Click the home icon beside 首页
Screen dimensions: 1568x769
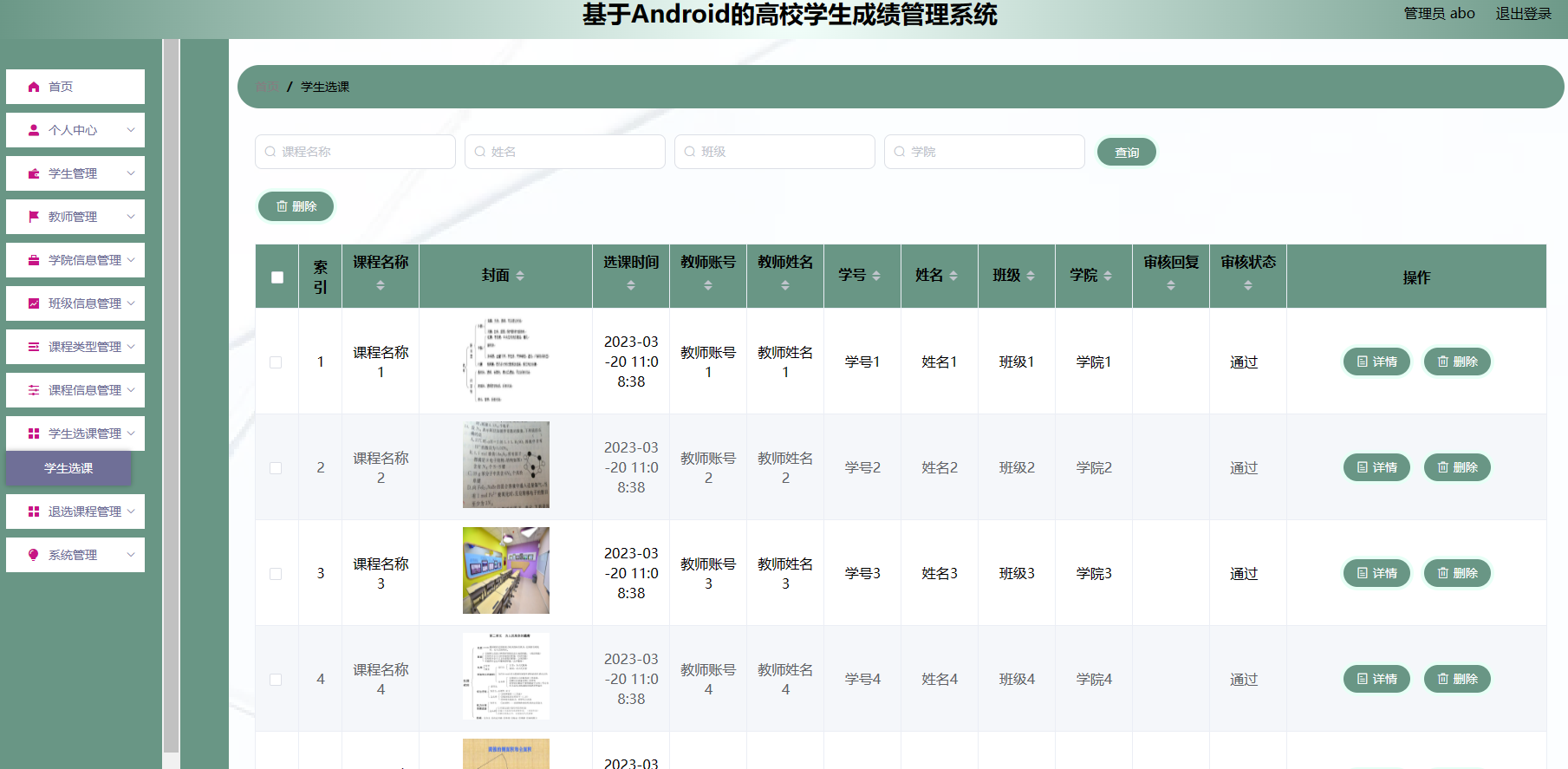[x=34, y=87]
